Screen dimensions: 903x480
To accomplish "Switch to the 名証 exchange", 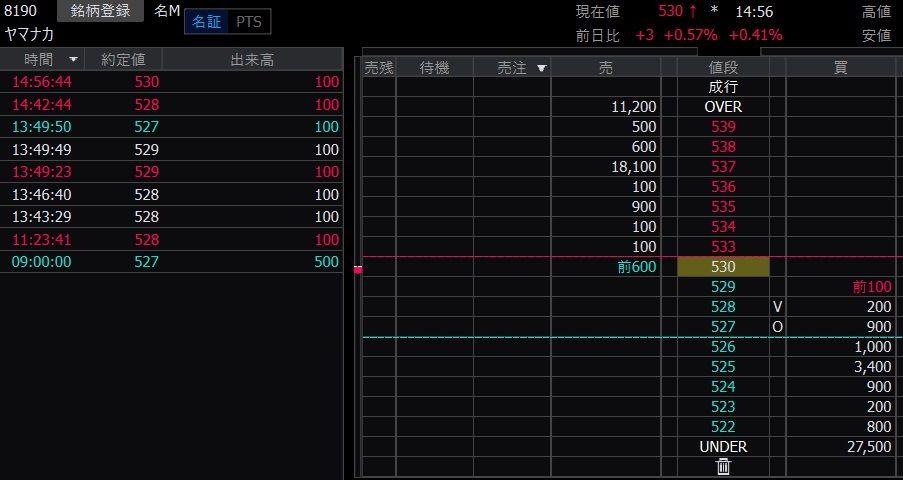I will click(x=207, y=22).
